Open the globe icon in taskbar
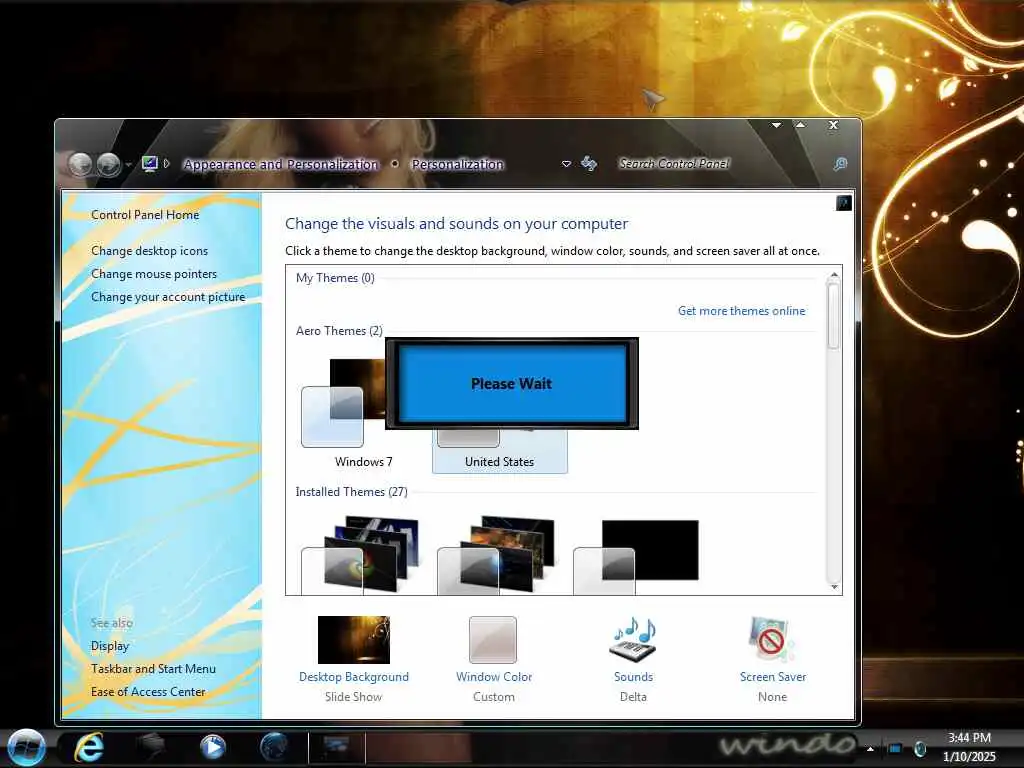1024x768 pixels. click(274, 747)
